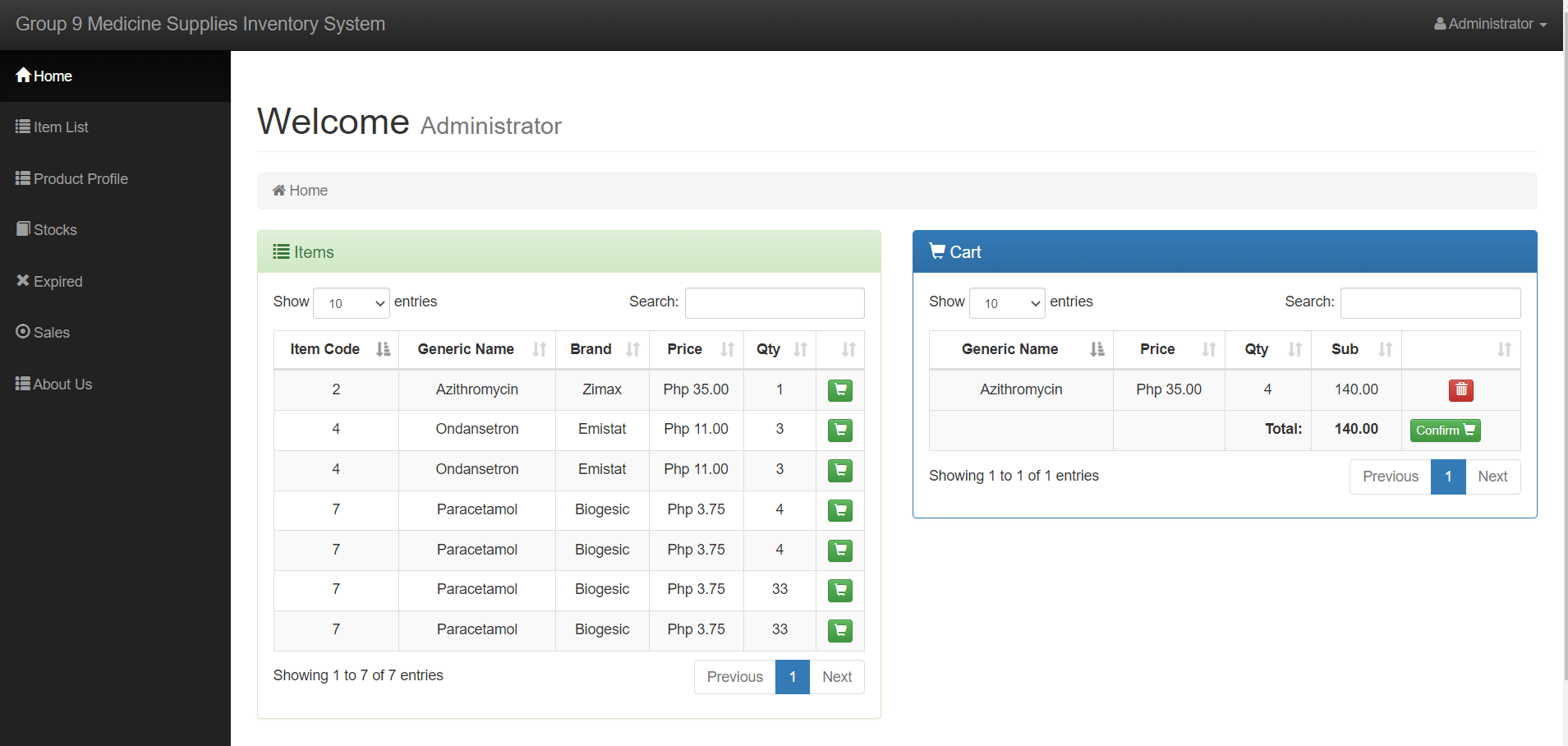Sort items table by Price
The height and width of the screenshot is (746, 1568).
(x=697, y=349)
